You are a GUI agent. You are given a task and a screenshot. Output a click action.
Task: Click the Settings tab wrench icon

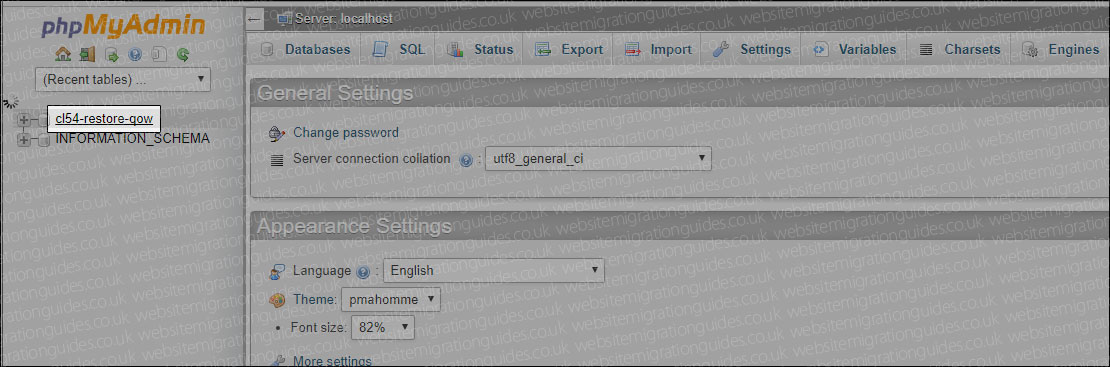click(x=721, y=50)
